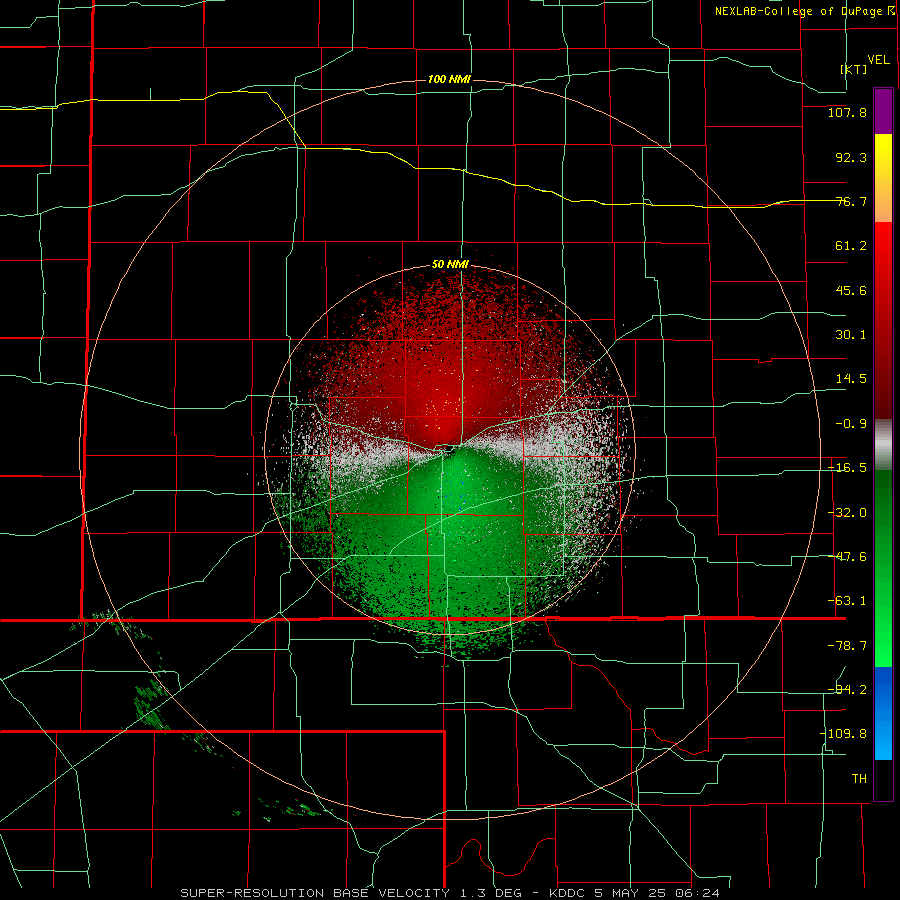The width and height of the screenshot is (900, 900).
Task: Click the blue segment of the color bar
Action: coord(883,713)
